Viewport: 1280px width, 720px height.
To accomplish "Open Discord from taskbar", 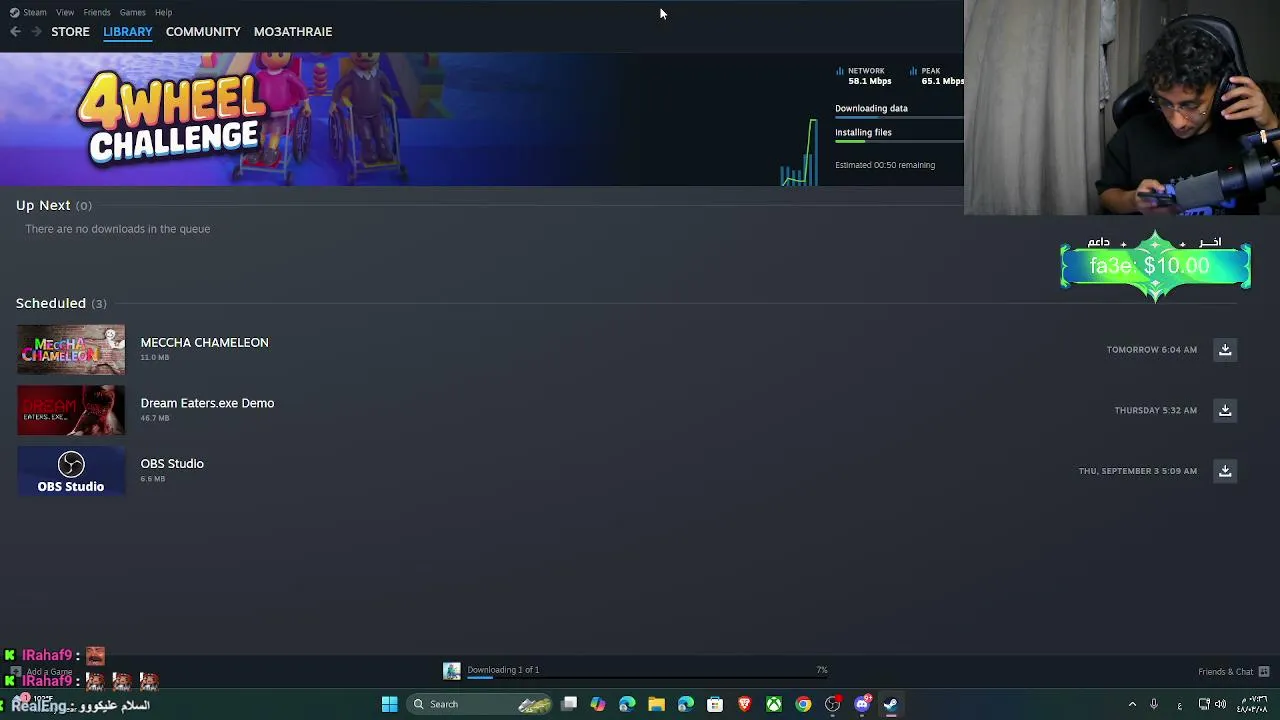I will 862,704.
